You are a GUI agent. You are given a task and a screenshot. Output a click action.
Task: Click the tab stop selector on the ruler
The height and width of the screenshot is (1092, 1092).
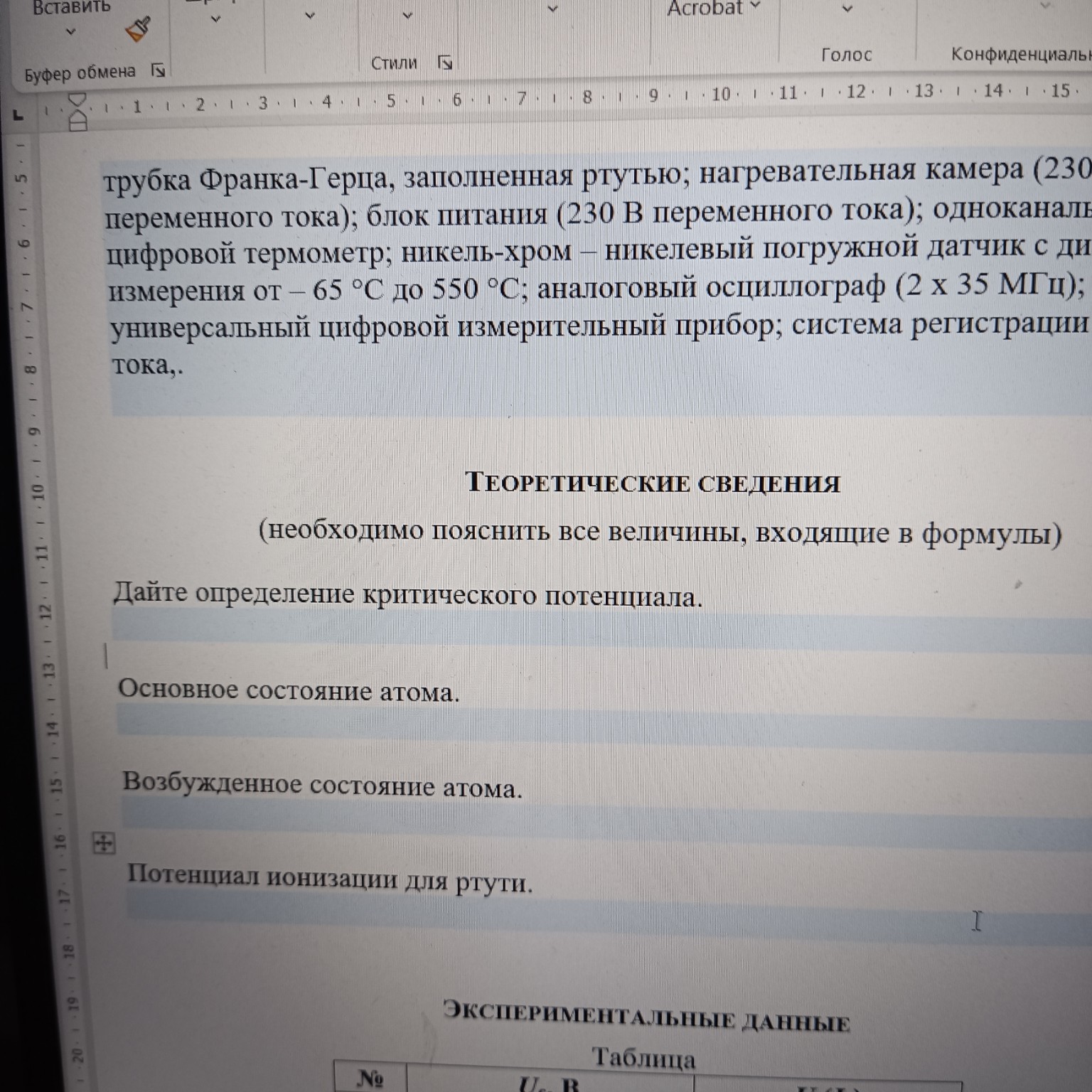[16, 113]
